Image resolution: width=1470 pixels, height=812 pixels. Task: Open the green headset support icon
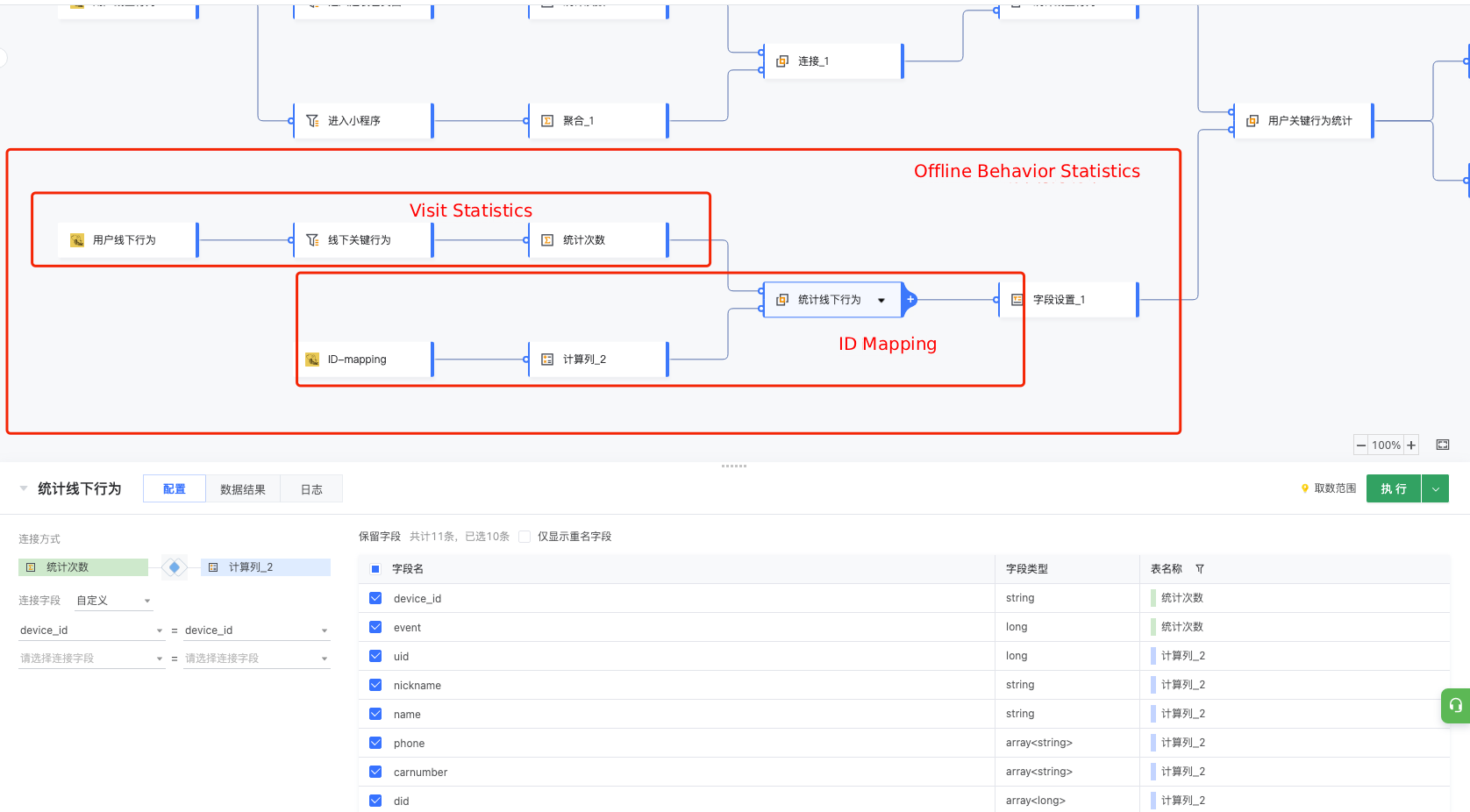[1456, 705]
